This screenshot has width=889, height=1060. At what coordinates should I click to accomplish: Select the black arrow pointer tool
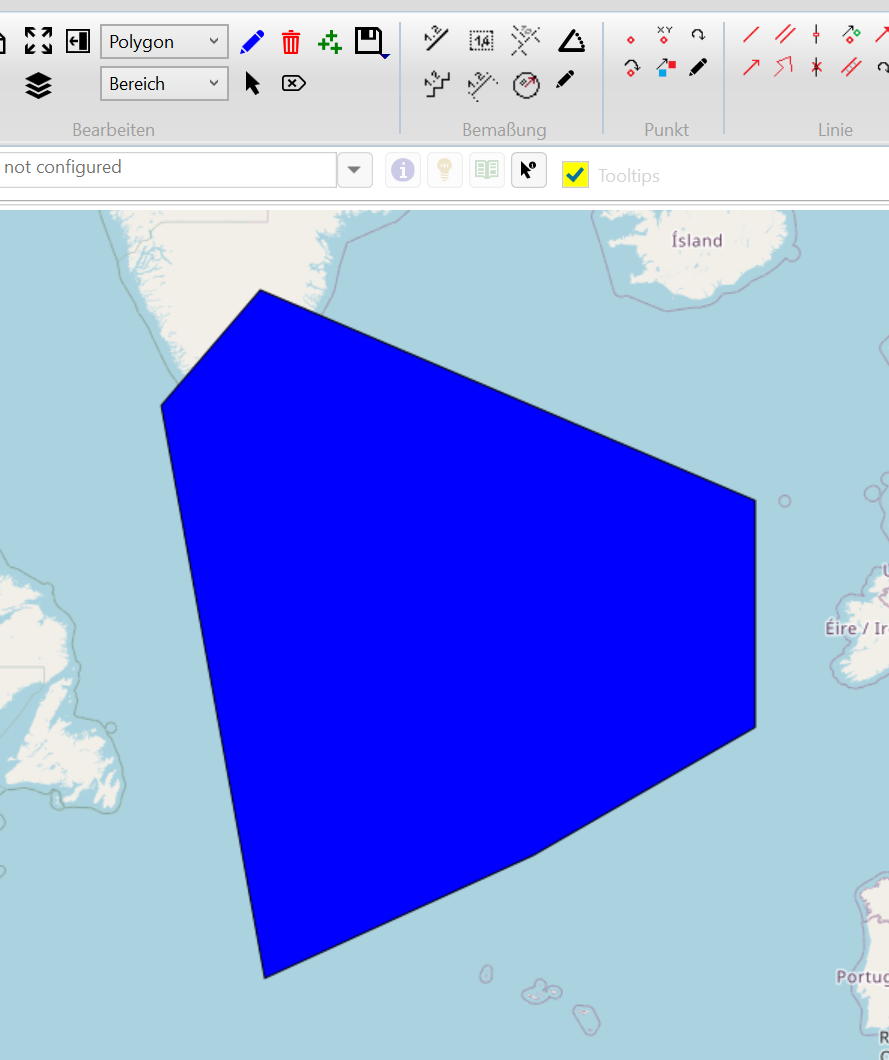[252, 83]
